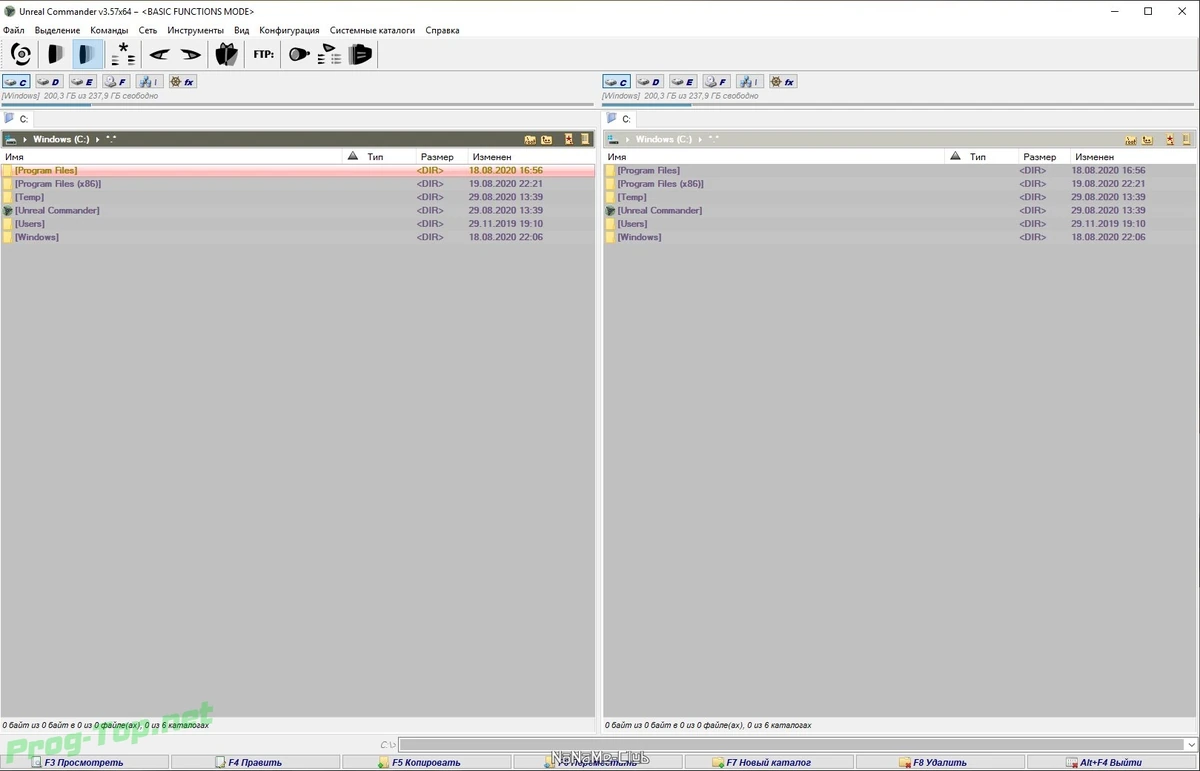Click the FTP connect icon after FTP:
This screenshot has height=771, width=1200.
click(299, 54)
